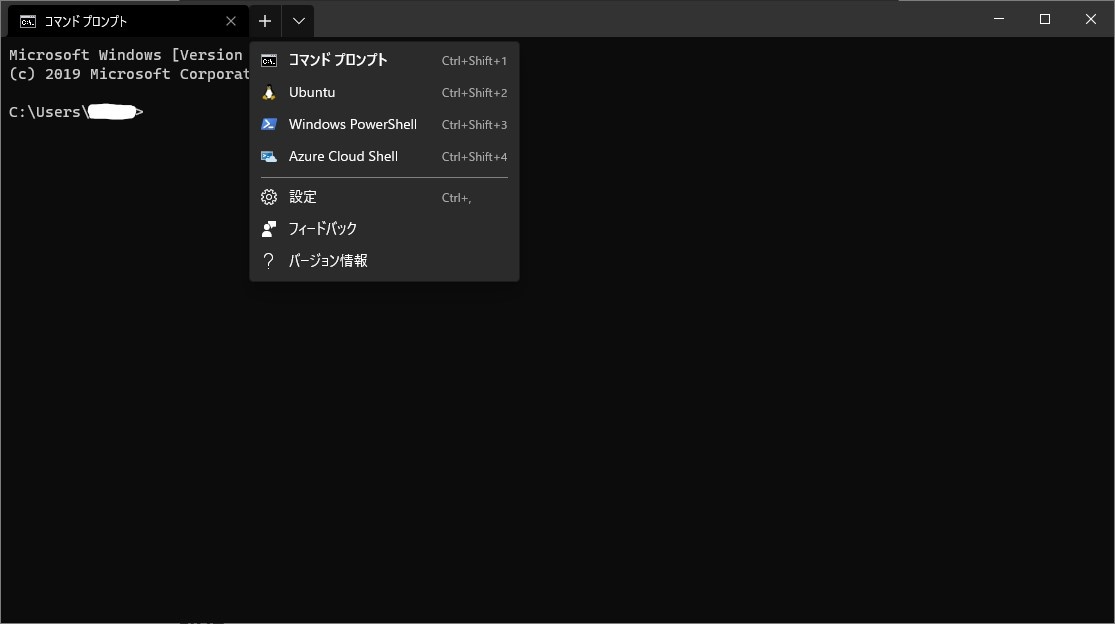Collapse the profile dropdown chevron
The image size is (1115, 624).
(299, 21)
